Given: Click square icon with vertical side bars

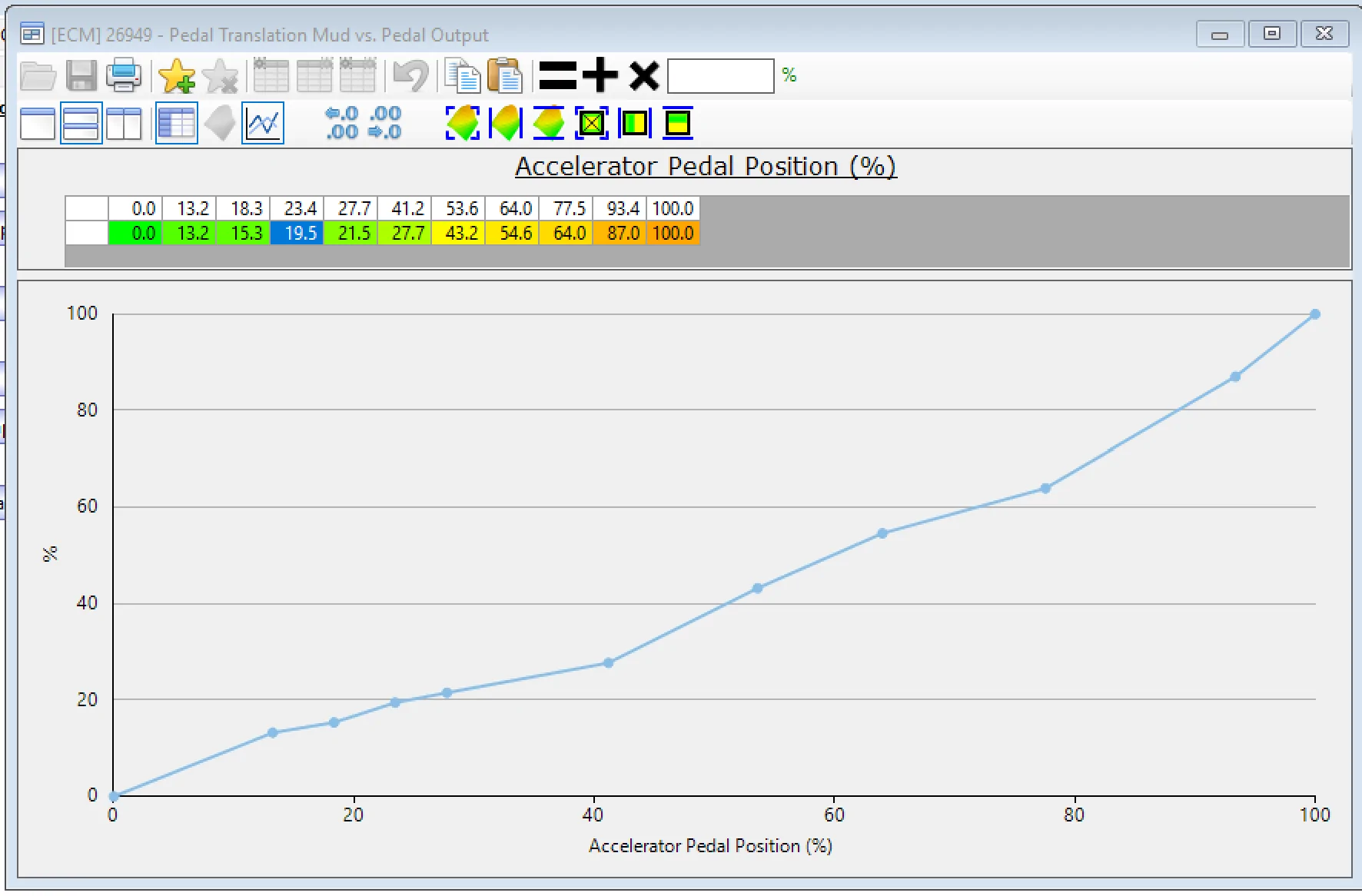Looking at the screenshot, I should [635, 123].
